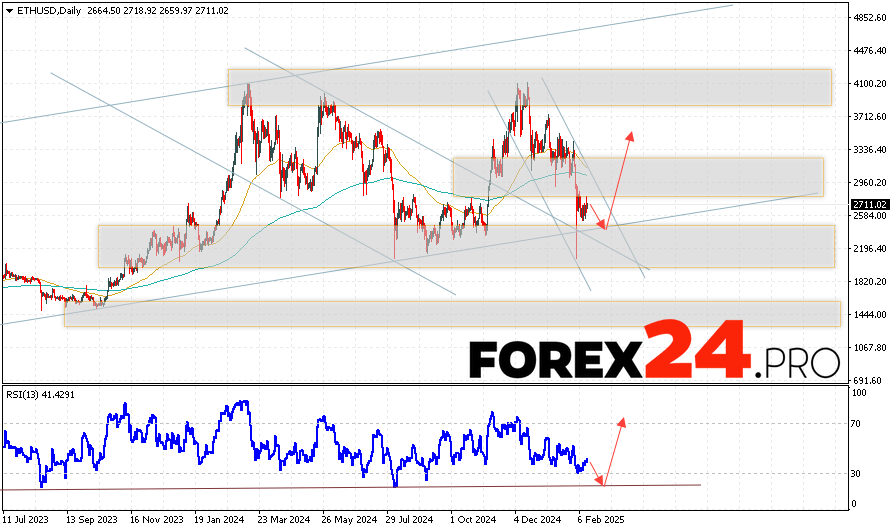This screenshot has width=894, height=531.
Task: Select the red downward arrow in RSI panel
Action: pos(594,474)
